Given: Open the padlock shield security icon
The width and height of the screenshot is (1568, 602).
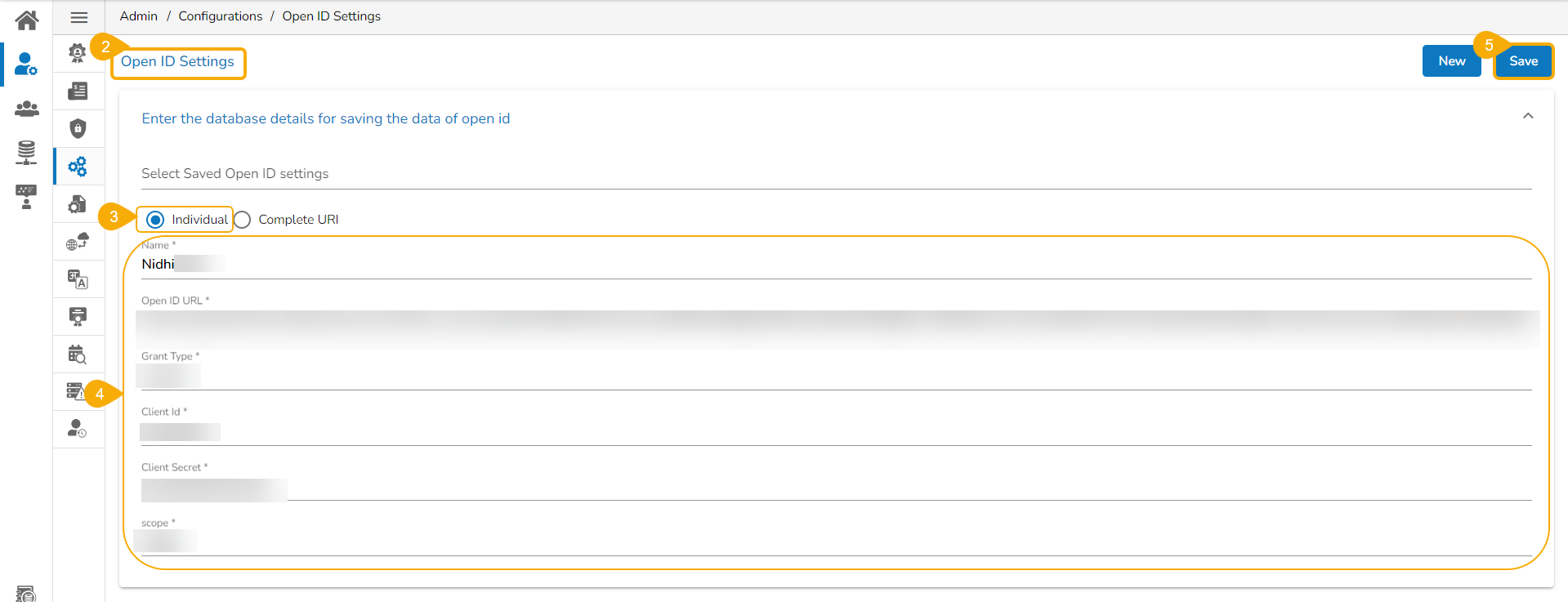Looking at the screenshot, I should tap(78, 128).
